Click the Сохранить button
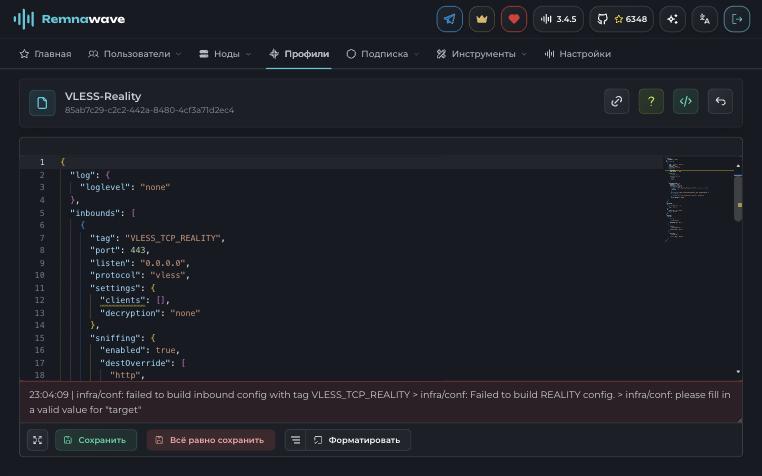 [x=96, y=440]
